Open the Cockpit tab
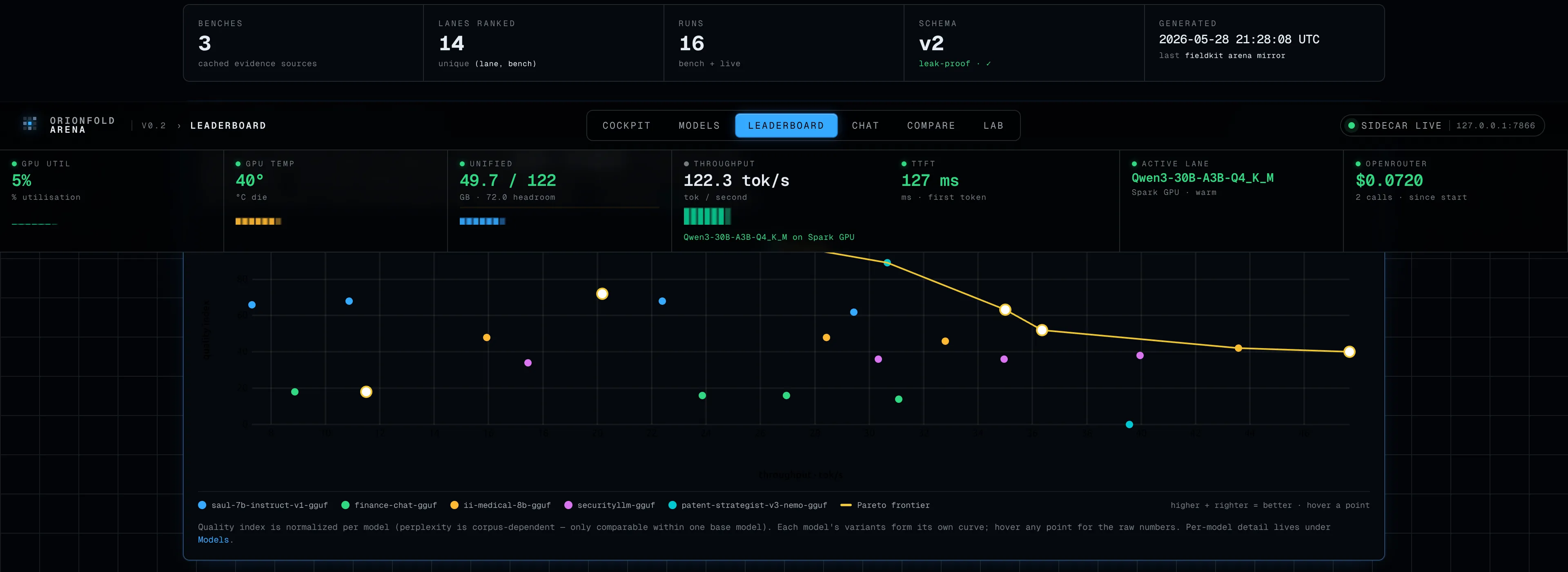 pyautogui.click(x=626, y=125)
